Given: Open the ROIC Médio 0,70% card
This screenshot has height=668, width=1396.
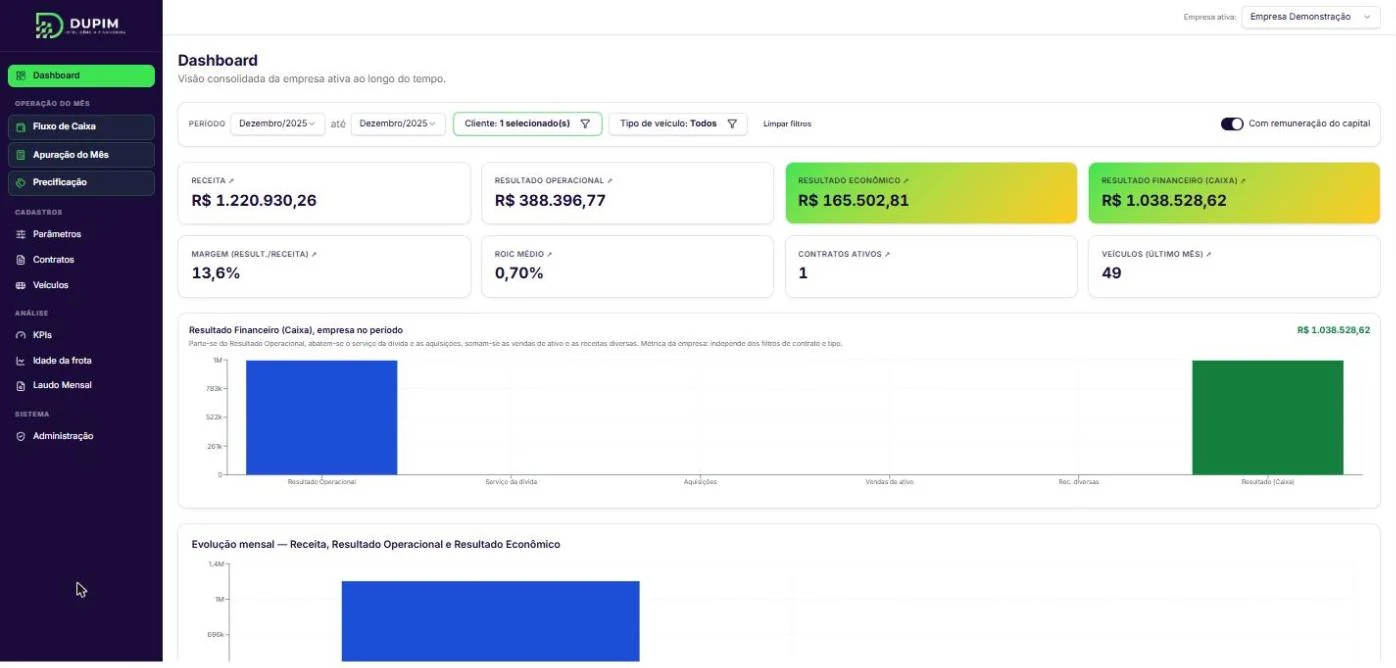Looking at the screenshot, I should click(x=627, y=267).
